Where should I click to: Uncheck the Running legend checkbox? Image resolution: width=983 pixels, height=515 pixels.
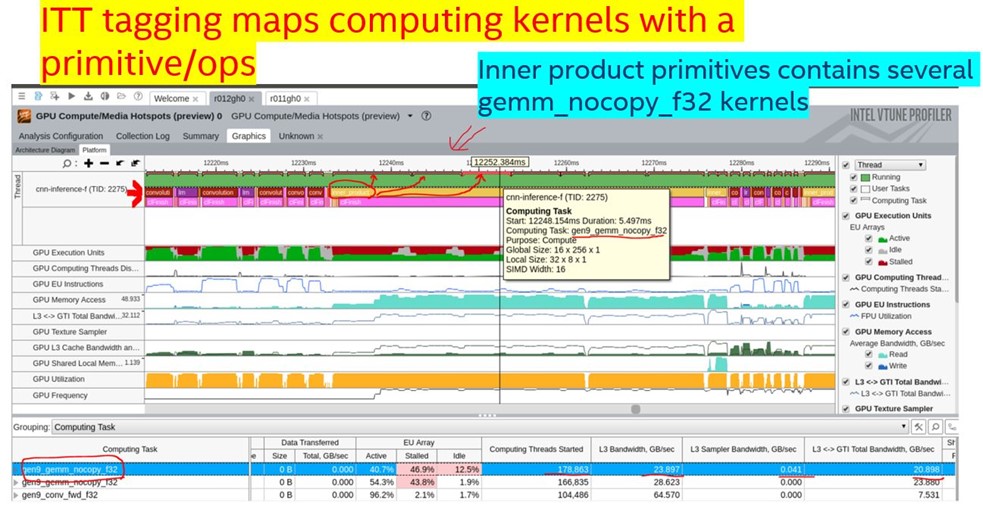click(x=853, y=178)
